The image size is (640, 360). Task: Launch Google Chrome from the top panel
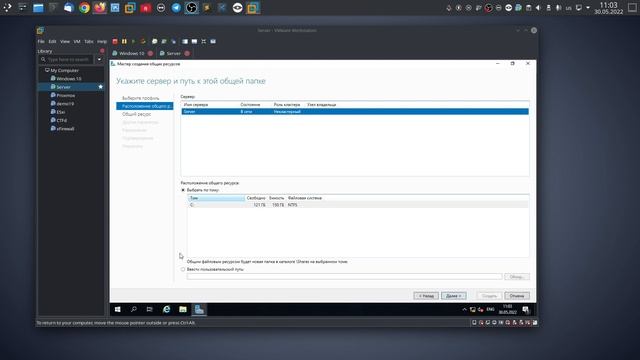(x=84, y=8)
